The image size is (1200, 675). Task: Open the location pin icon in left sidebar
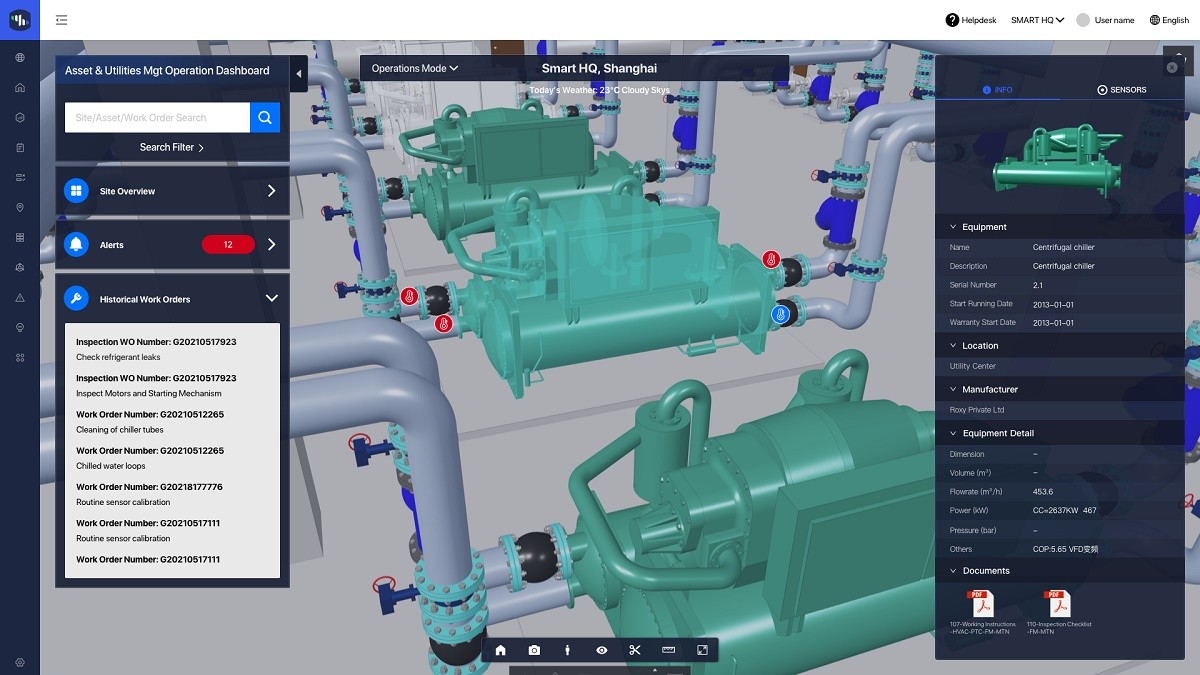[x=19, y=207]
